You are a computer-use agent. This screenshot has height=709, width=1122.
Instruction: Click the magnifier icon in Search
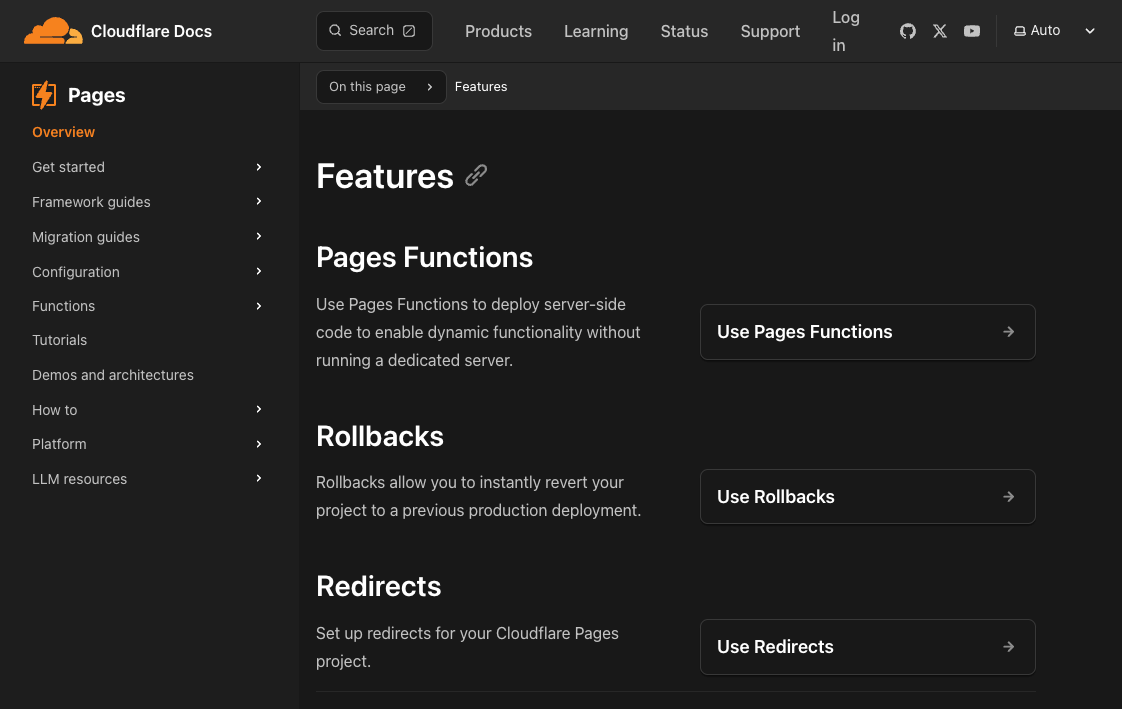point(335,31)
